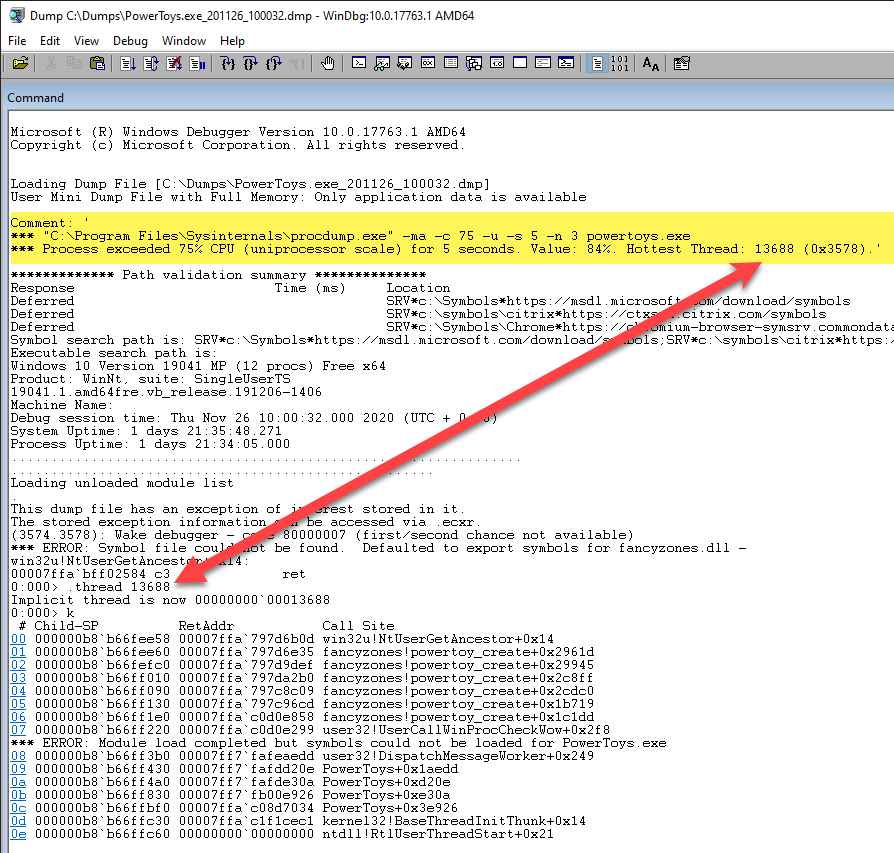Click the Step Into braces icon

[227, 63]
